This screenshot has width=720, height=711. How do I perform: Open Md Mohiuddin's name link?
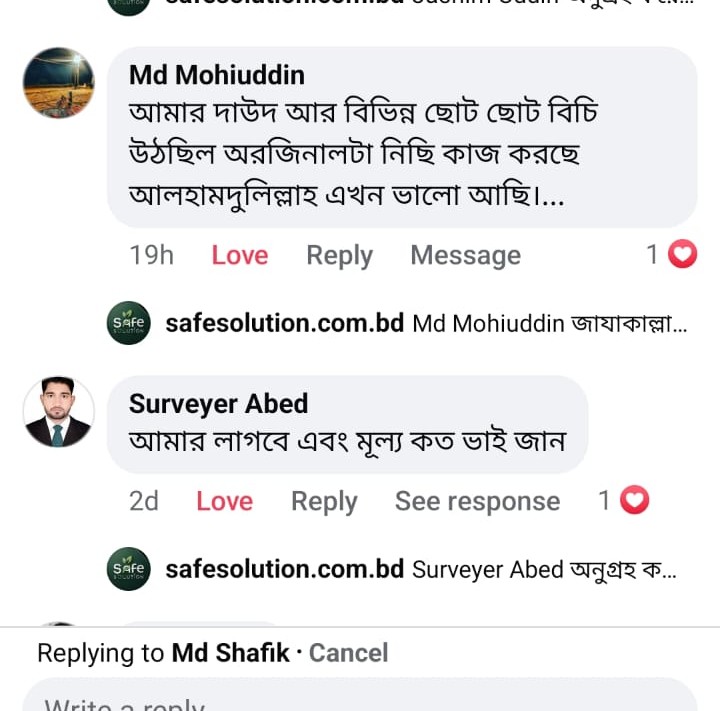coord(217,75)
